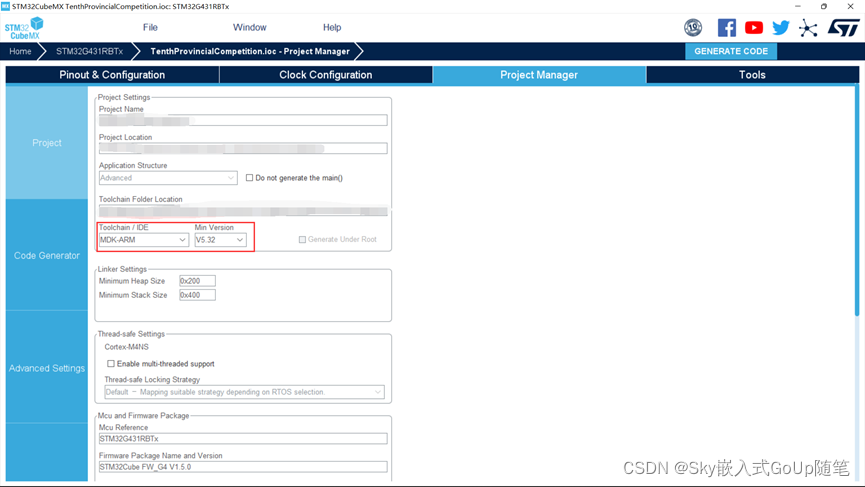Switch to the Tools tab
Image resolution: width=865 pixels, height=487 pixels.
[x=752, y=75]
